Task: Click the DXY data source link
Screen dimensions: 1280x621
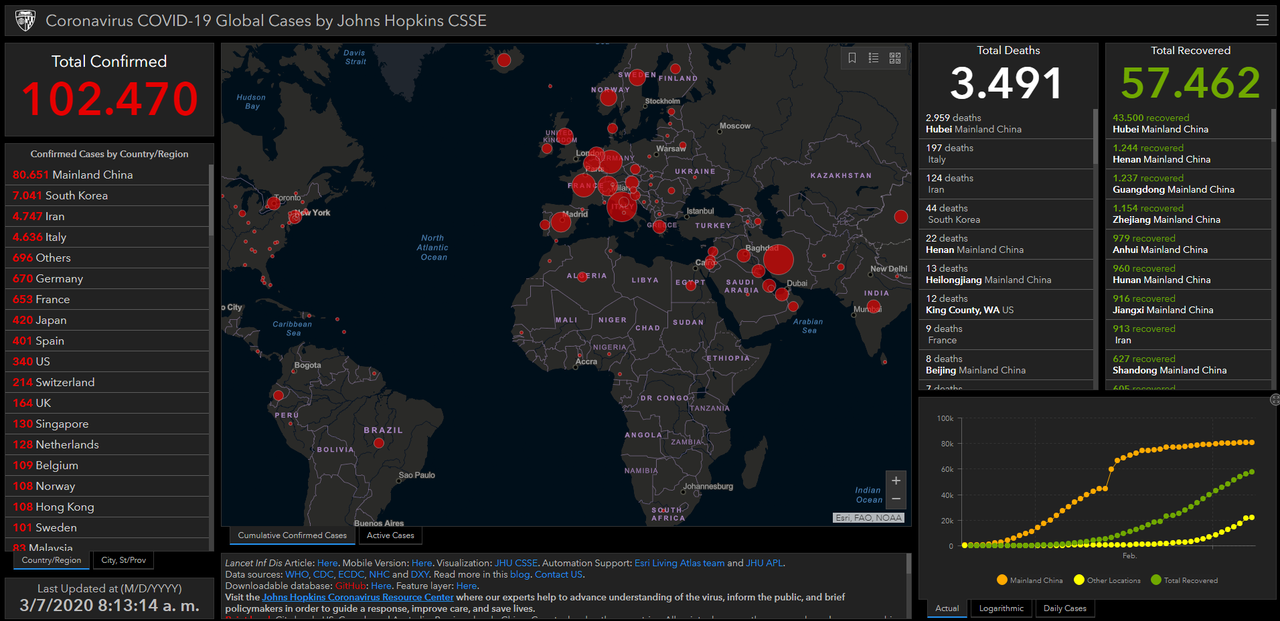Action: tap(420, 575)
